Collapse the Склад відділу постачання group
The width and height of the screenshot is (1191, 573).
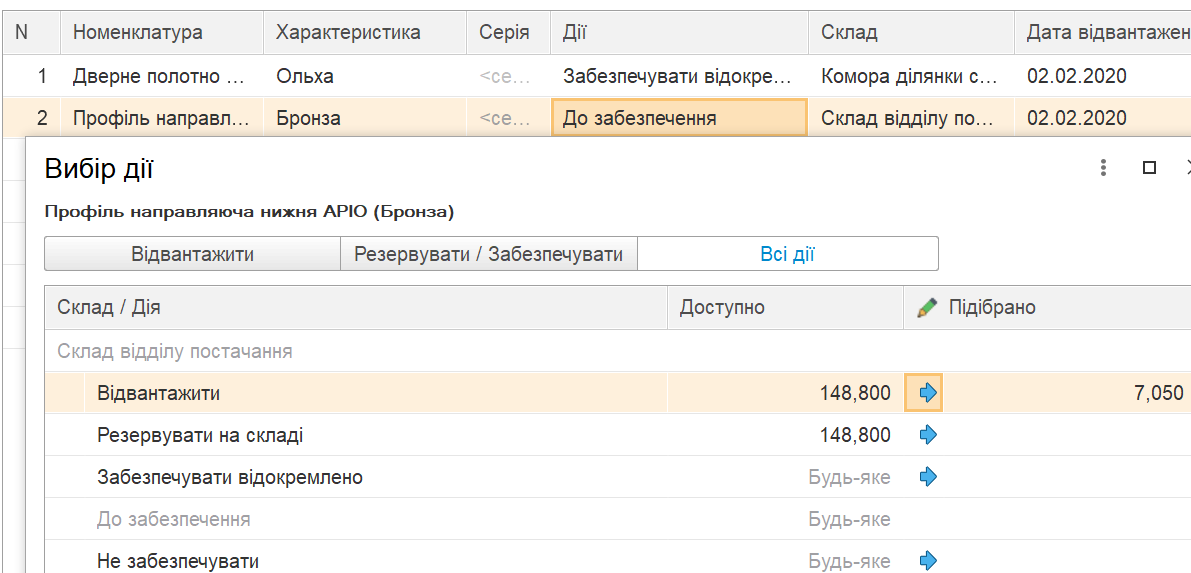tap(175, 351)
